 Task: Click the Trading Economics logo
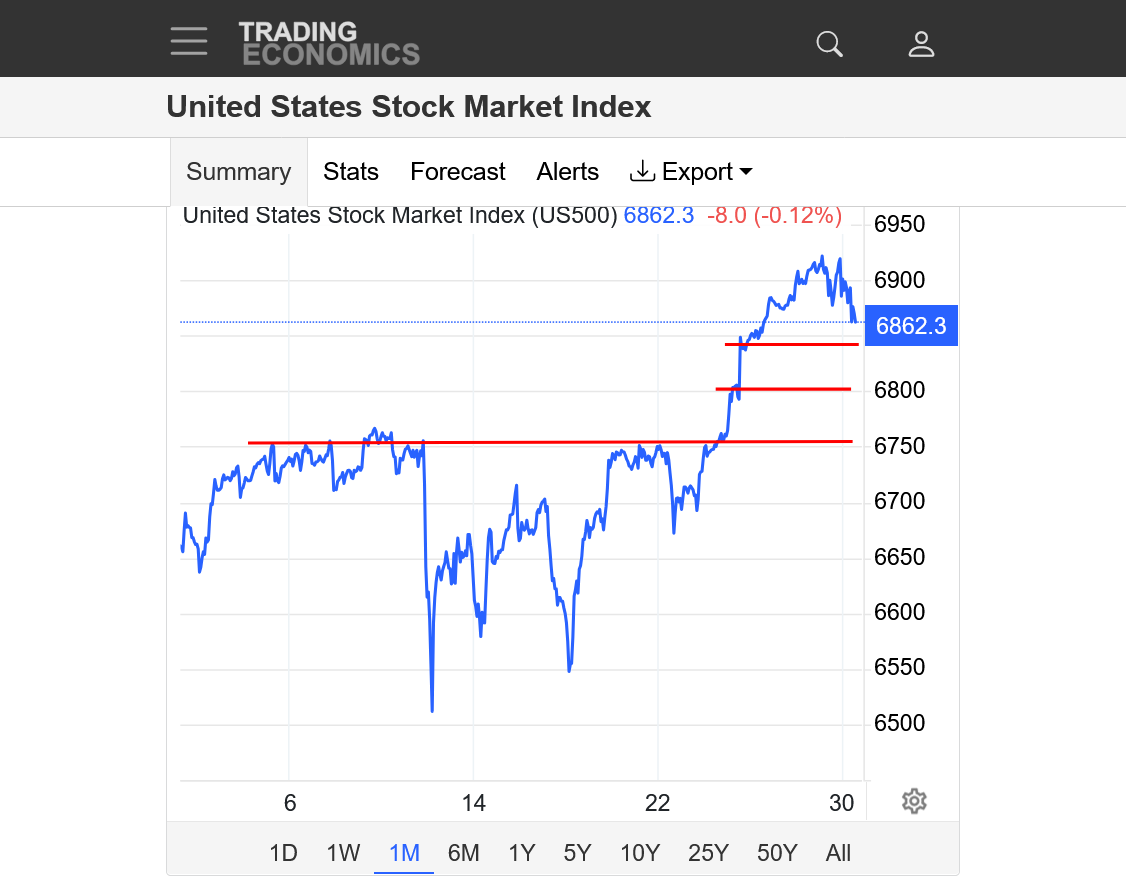point(330,43)
